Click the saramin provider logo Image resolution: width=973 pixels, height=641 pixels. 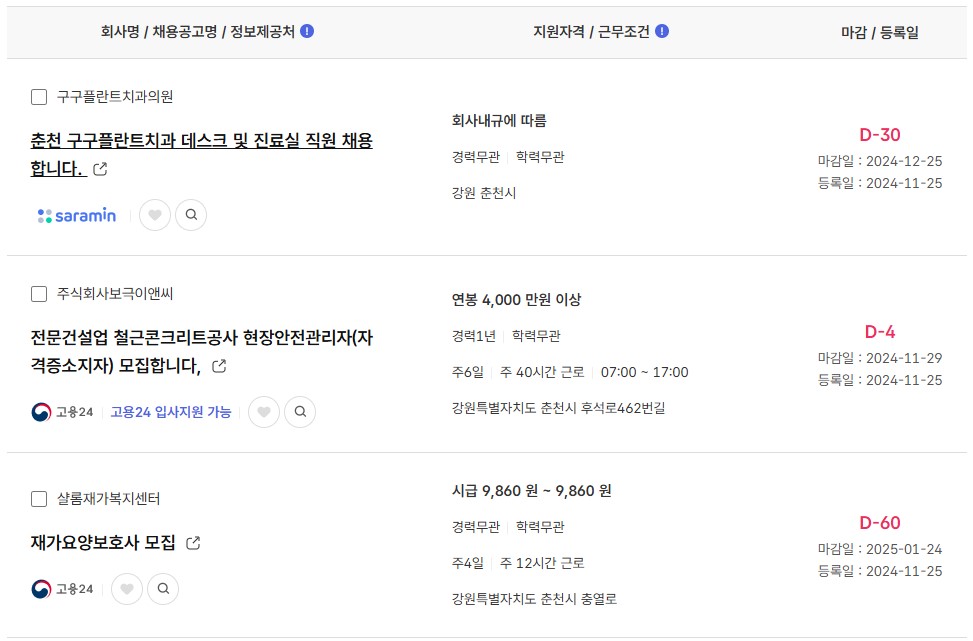click(77, 215)
